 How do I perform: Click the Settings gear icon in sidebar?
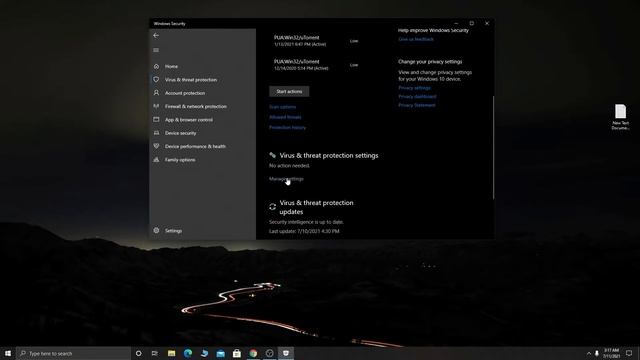[156, 231]
